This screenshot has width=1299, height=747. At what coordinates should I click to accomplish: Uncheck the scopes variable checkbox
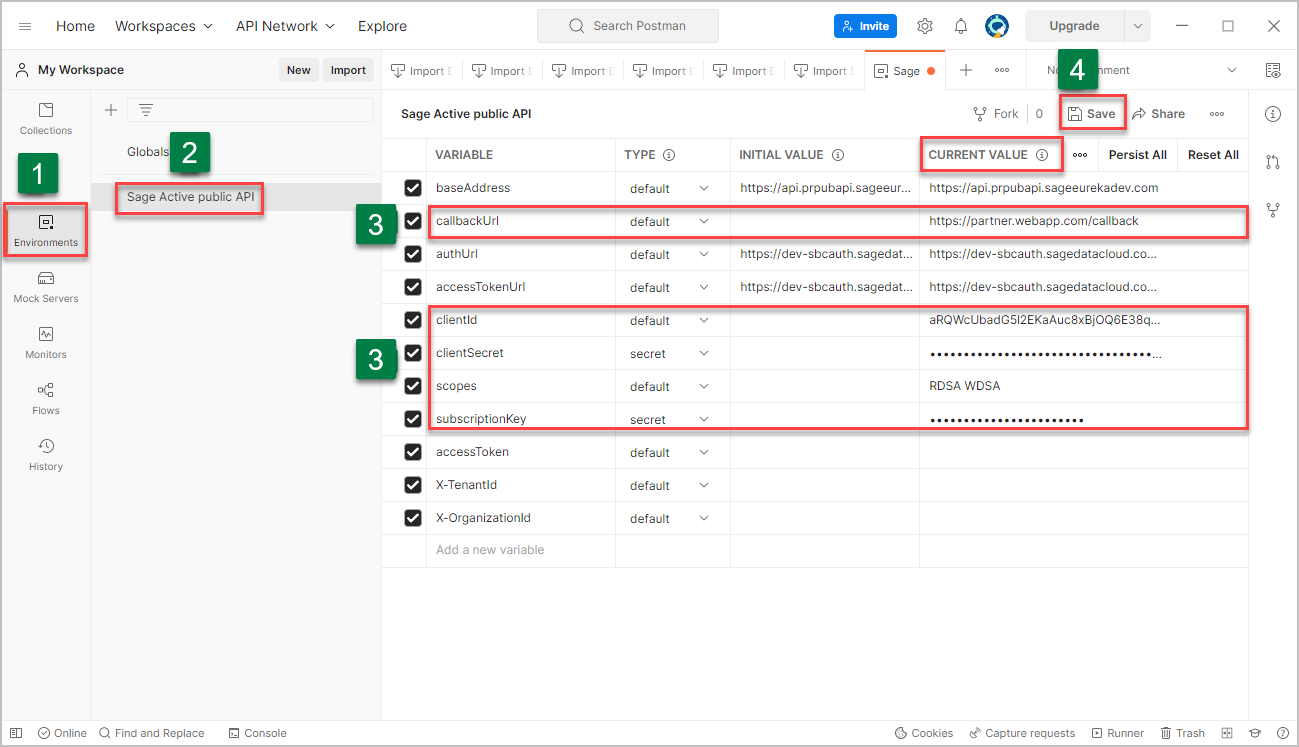(412, 386)
